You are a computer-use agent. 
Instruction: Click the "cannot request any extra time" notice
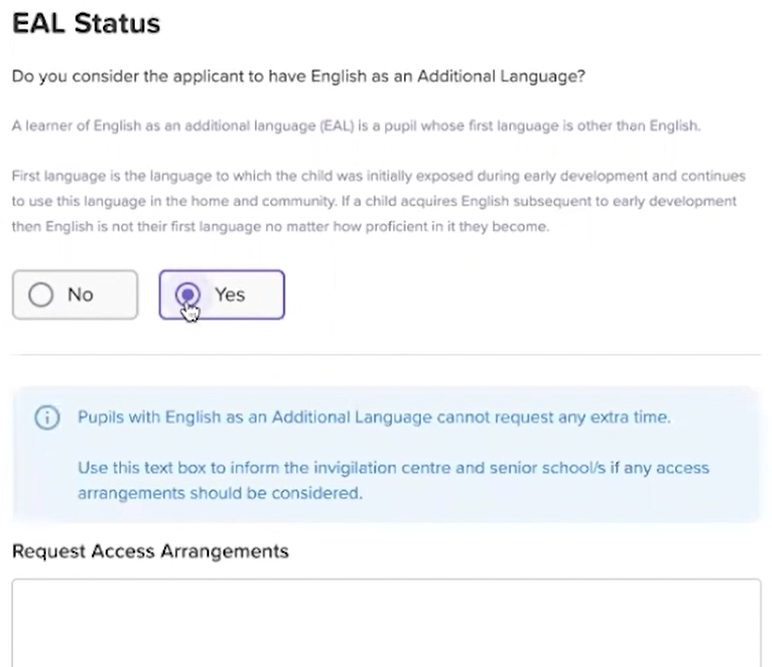374,417
